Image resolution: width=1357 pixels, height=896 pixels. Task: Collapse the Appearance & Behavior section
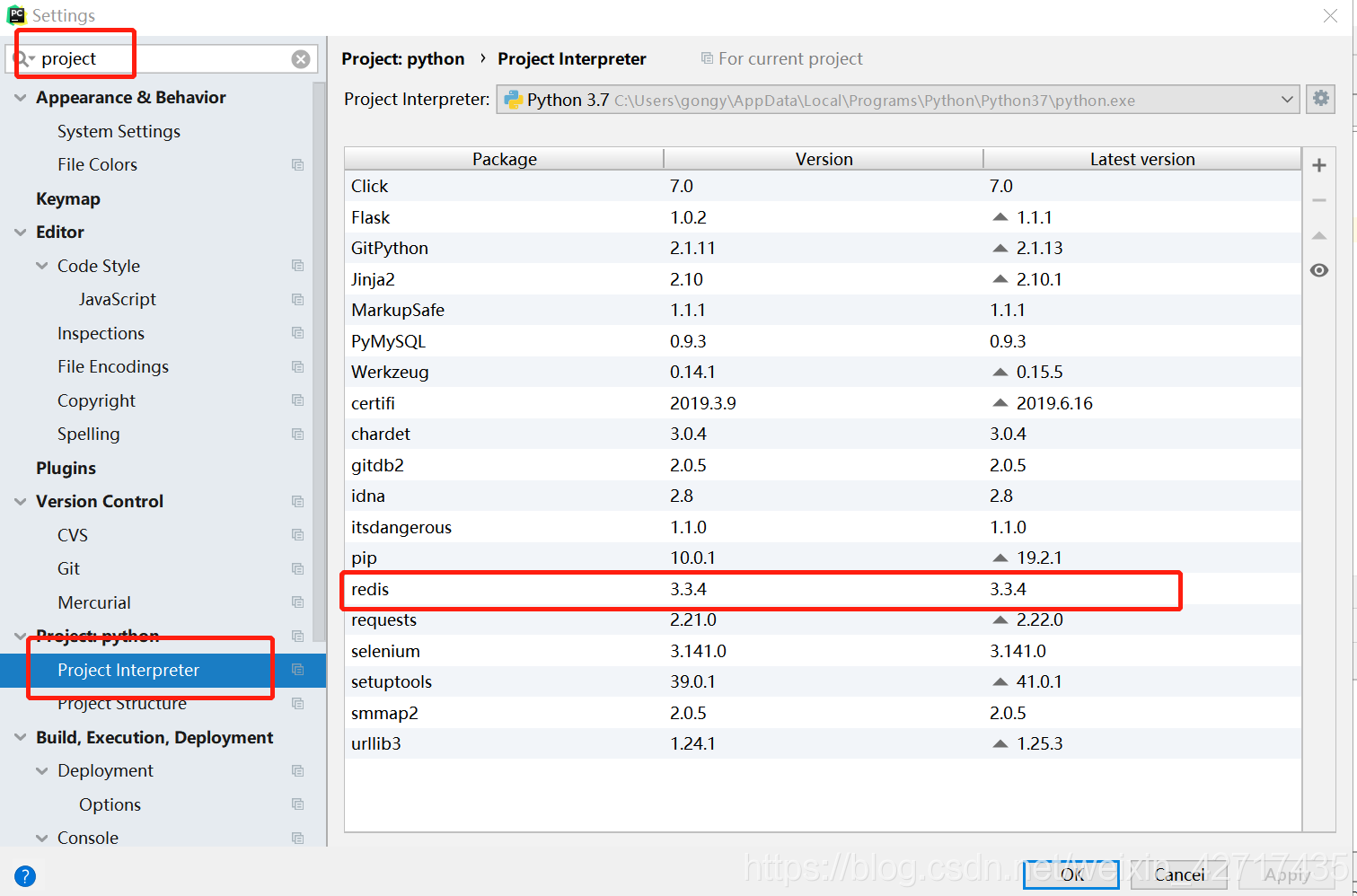point(21,97)
